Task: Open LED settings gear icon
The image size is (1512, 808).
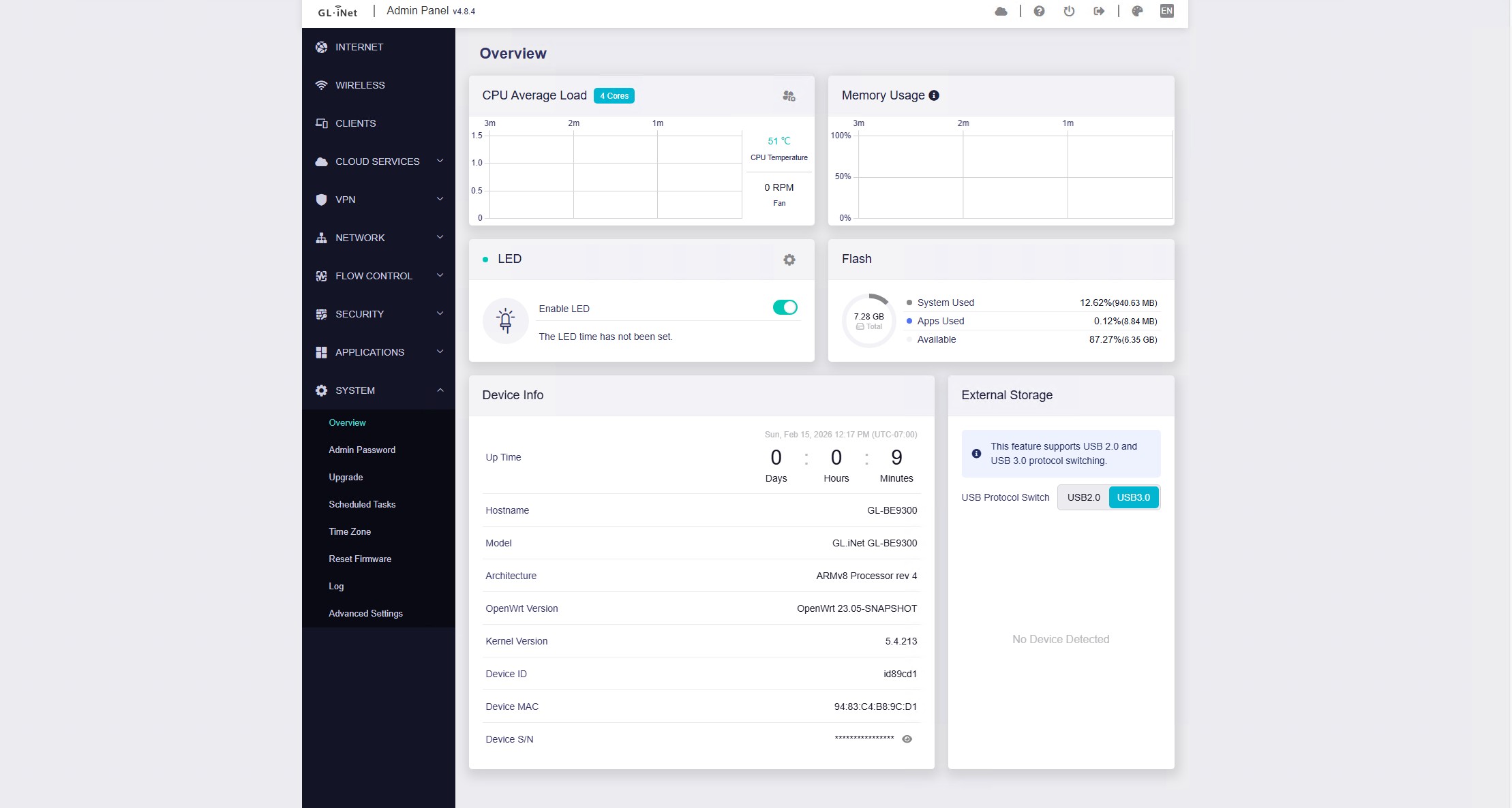Action: click(x=789, y=260)
